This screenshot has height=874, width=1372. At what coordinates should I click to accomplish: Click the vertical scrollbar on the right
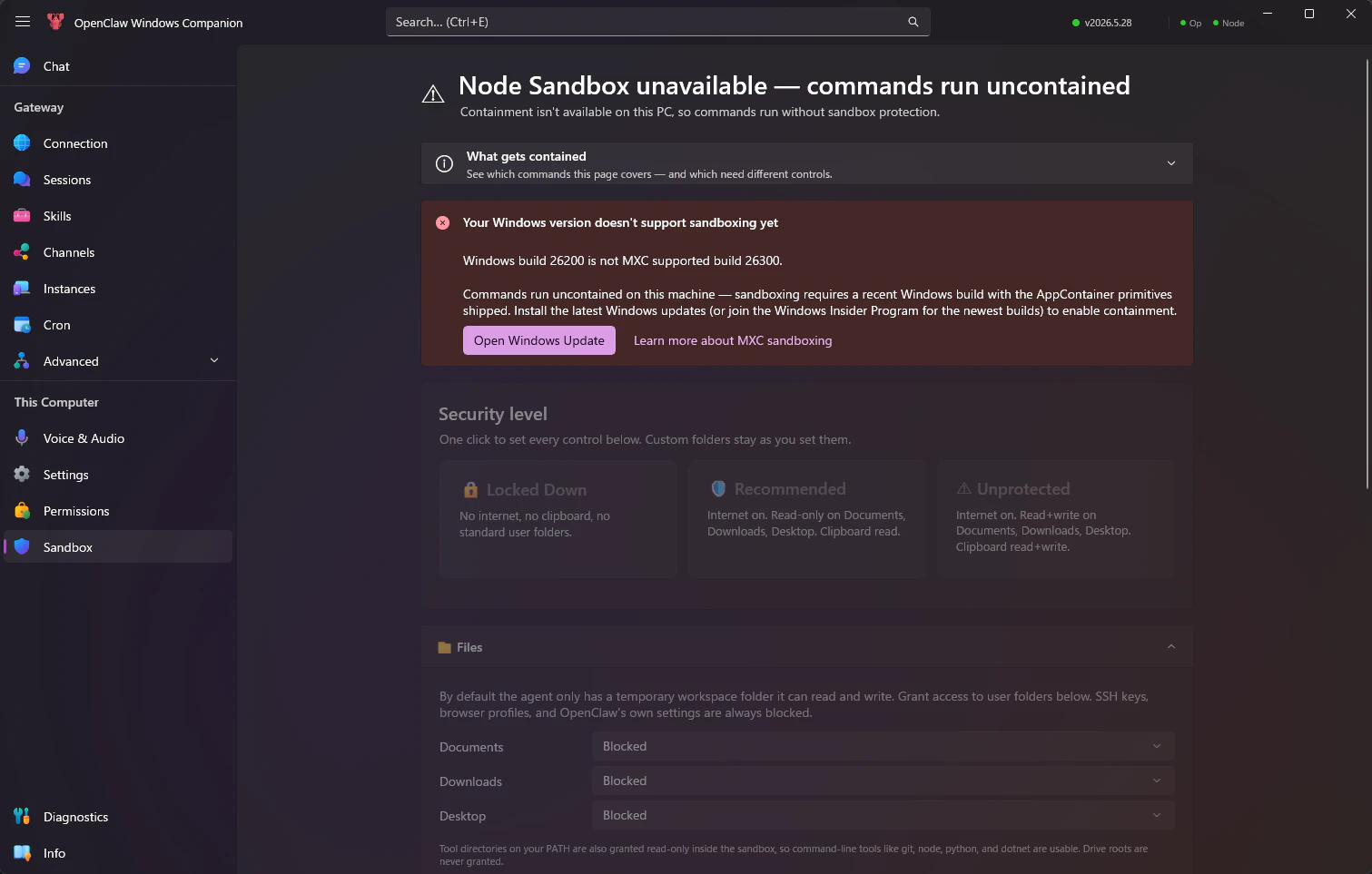click(1367, 275)
